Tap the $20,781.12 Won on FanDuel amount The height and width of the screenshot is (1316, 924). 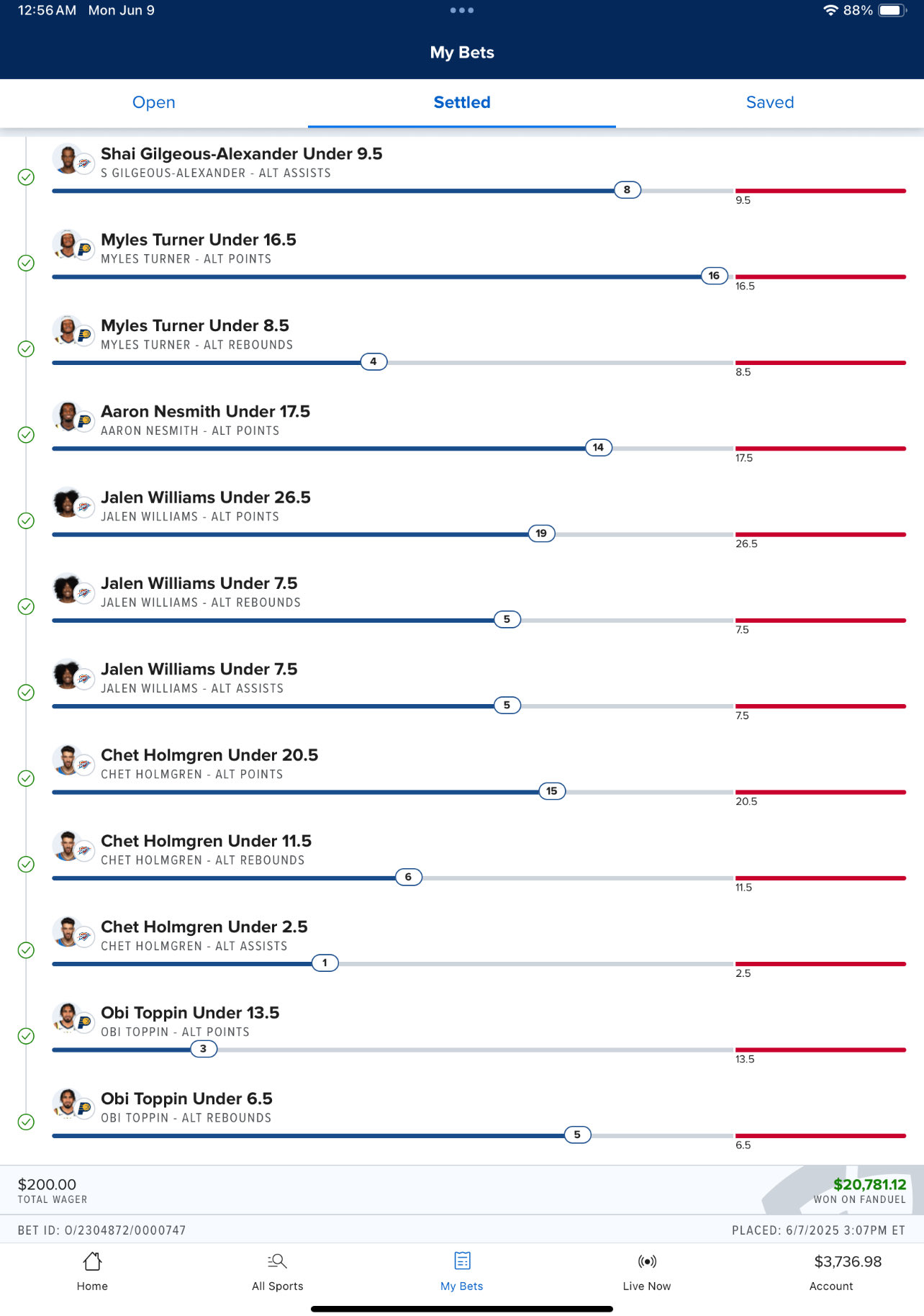(869, 1184)
